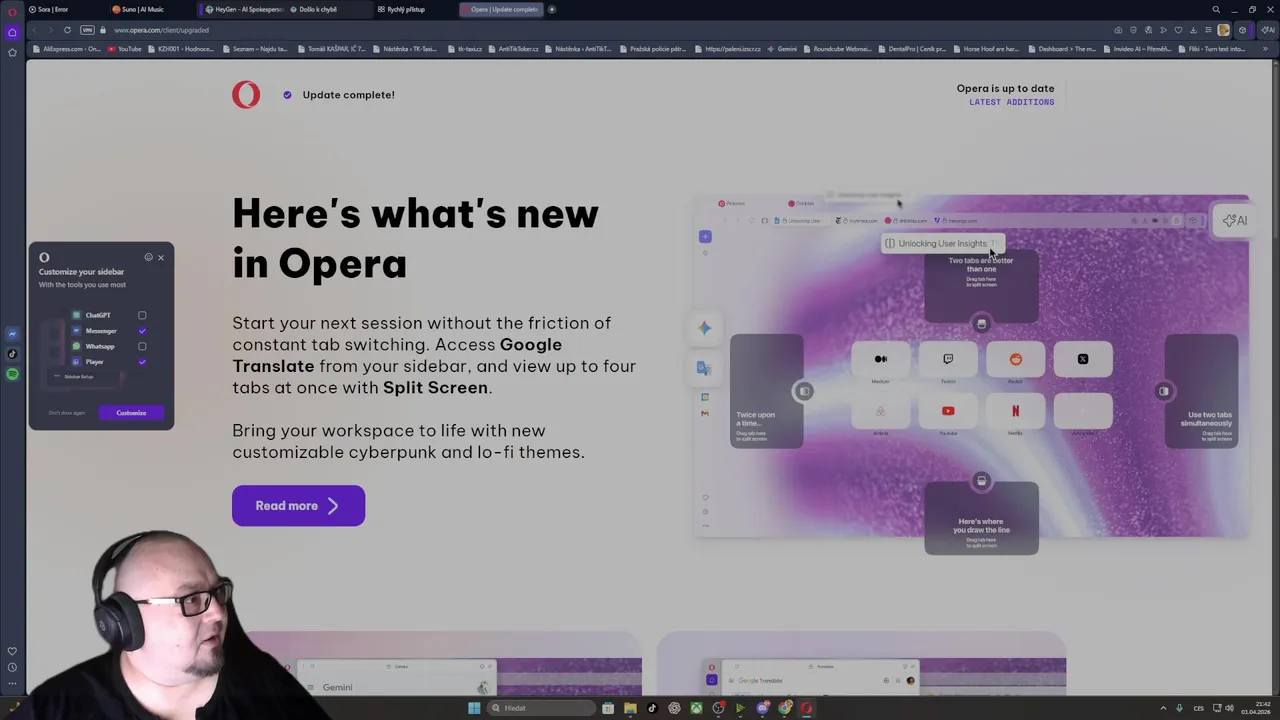
Task: Open the Spotify icon in Opera sidebar
Action: coord(12,374)
